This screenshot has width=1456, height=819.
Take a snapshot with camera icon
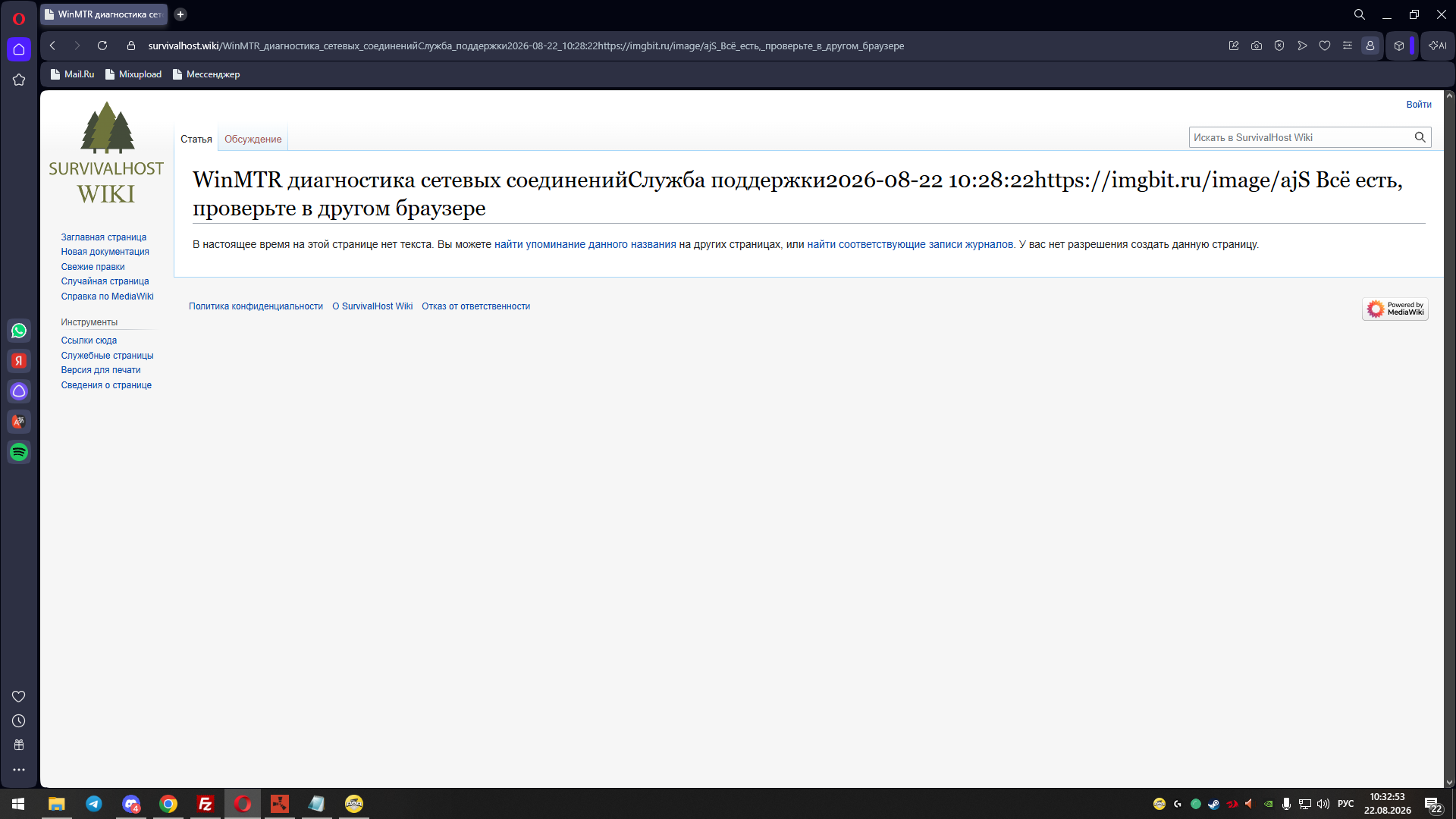click(x=1257, y=45)
